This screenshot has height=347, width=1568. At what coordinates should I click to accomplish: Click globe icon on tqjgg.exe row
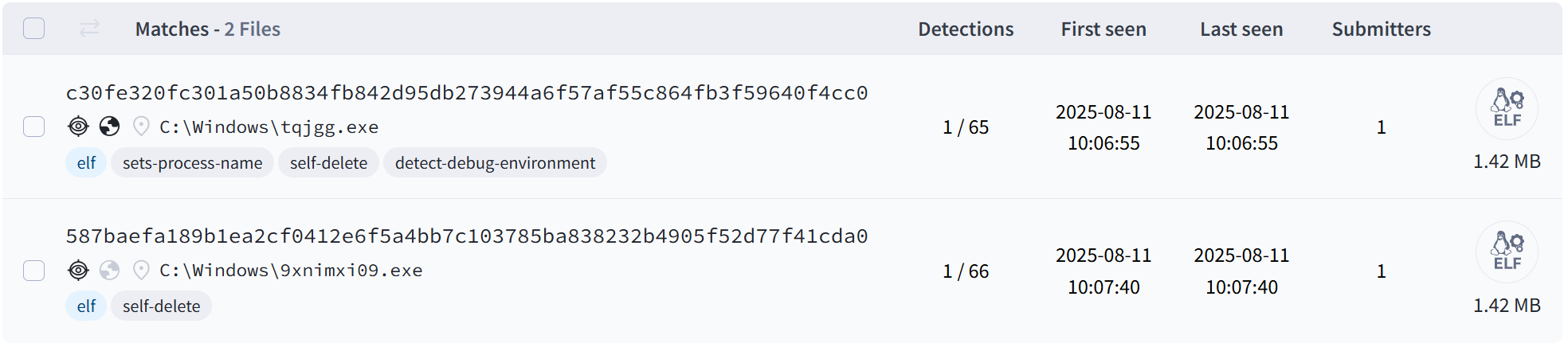tap(110, 126)
